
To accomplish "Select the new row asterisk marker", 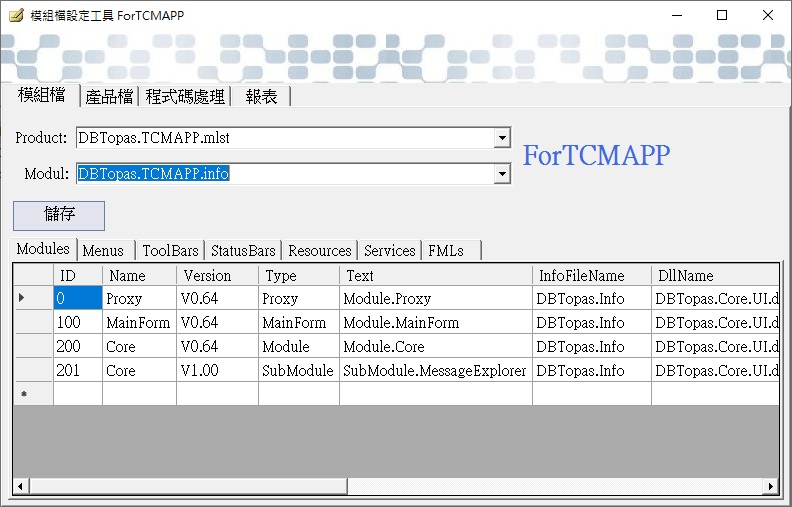I will pyautogui.click(x=24, y=394).
